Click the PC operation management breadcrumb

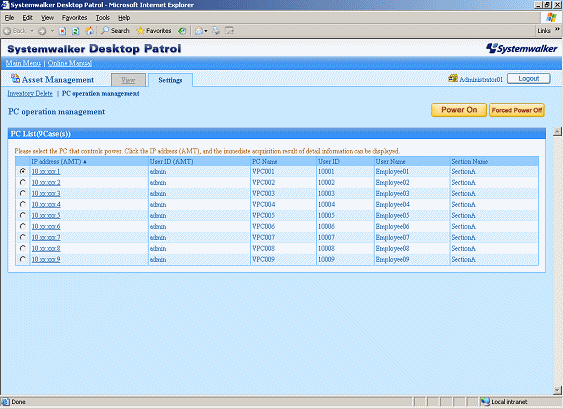[101, 93]
